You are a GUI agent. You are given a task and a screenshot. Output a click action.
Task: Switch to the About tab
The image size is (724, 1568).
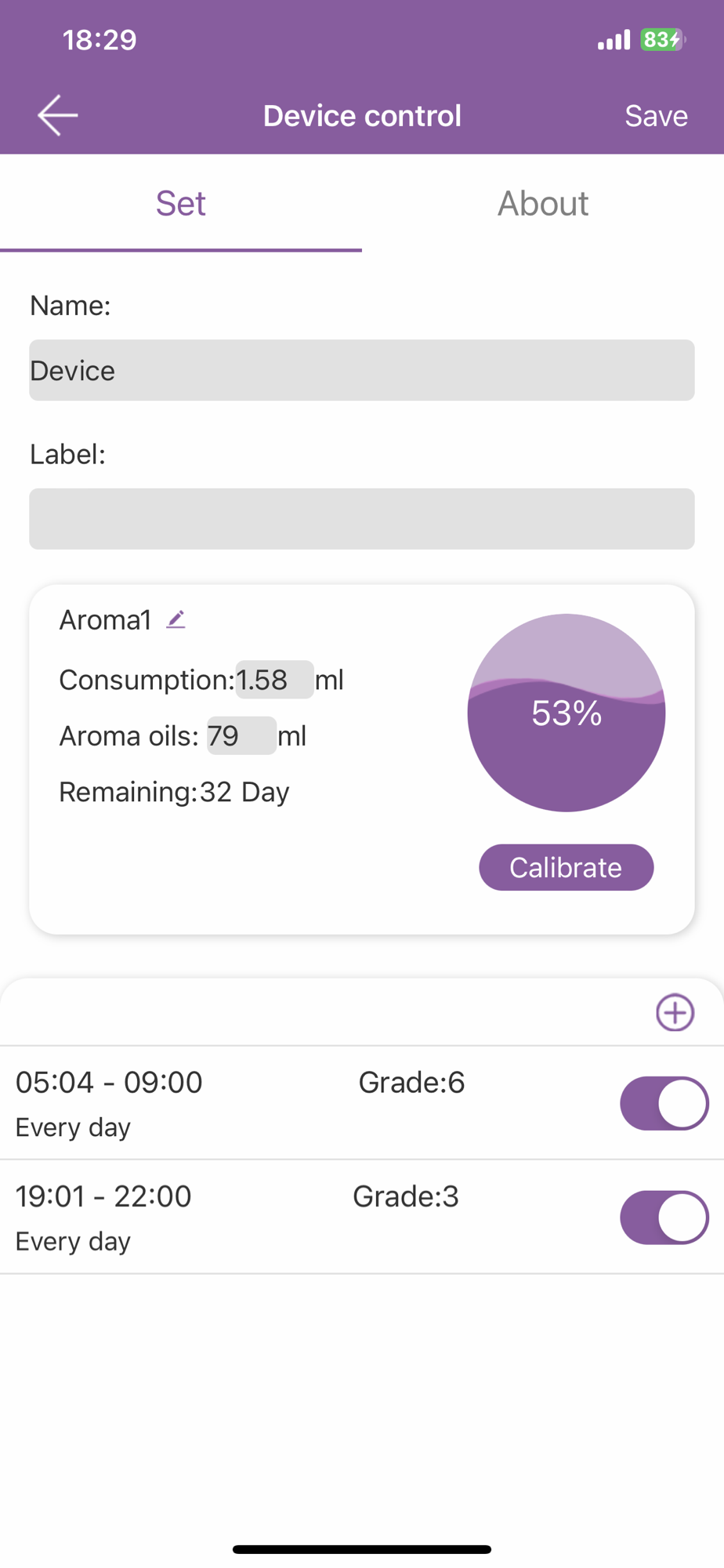(543, 203)
